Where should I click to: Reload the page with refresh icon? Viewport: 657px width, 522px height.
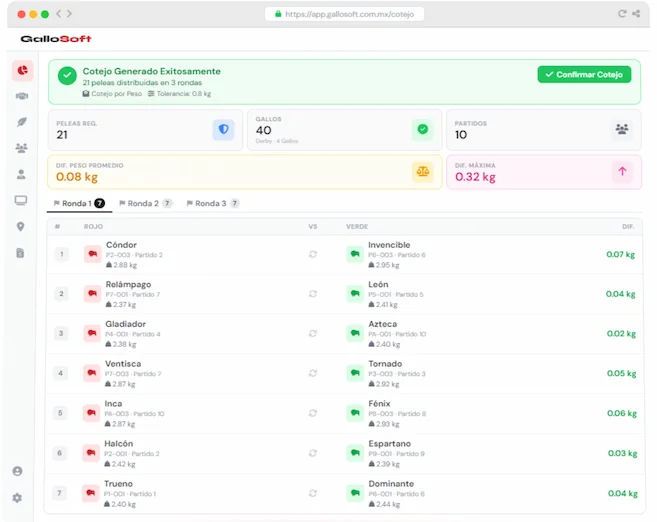pos(622,13)
